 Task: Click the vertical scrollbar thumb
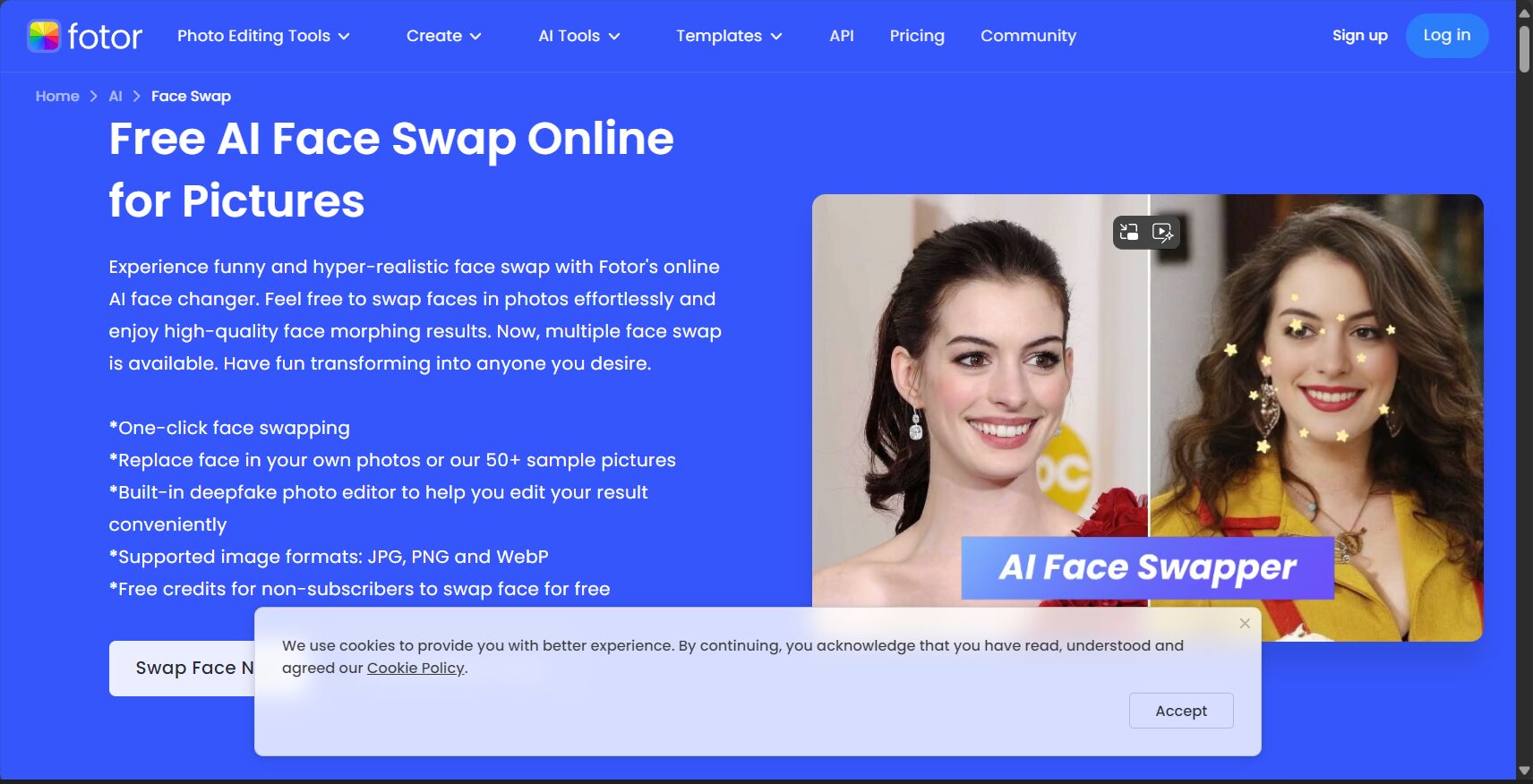[1524, 48]
